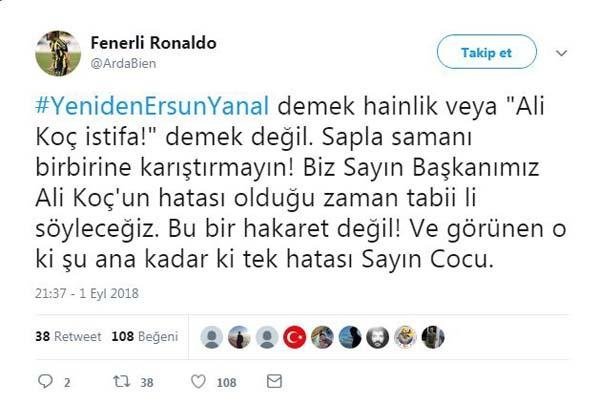Screen dimensions: 600x405
Task: Click the 21:37 - 1 Eyl 2018 timestamp
Action: [x=85, y=297]
